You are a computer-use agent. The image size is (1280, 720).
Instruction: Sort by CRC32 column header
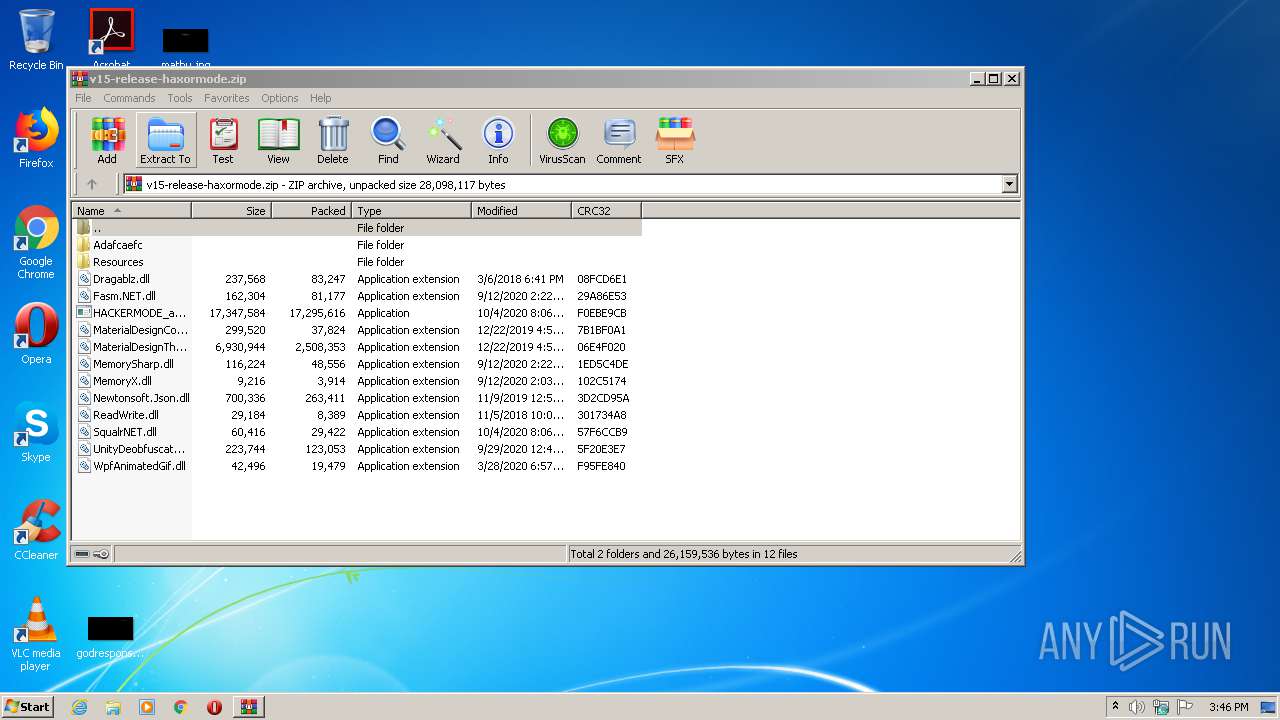[x=606, y=210]
